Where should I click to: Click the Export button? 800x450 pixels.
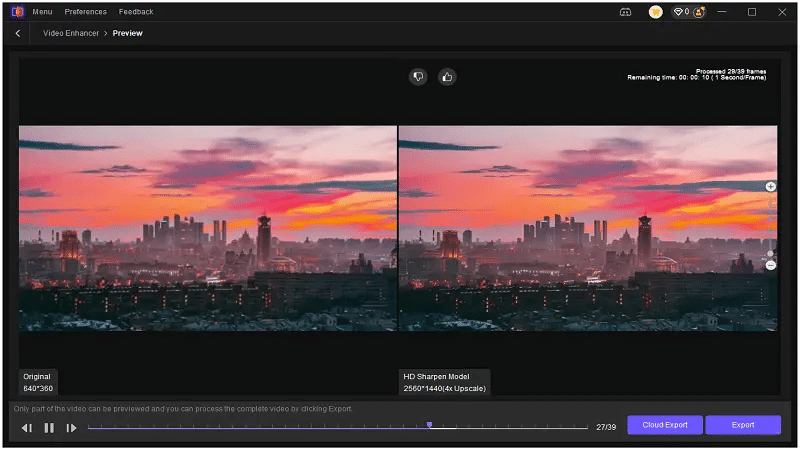[x=742, y=425]
